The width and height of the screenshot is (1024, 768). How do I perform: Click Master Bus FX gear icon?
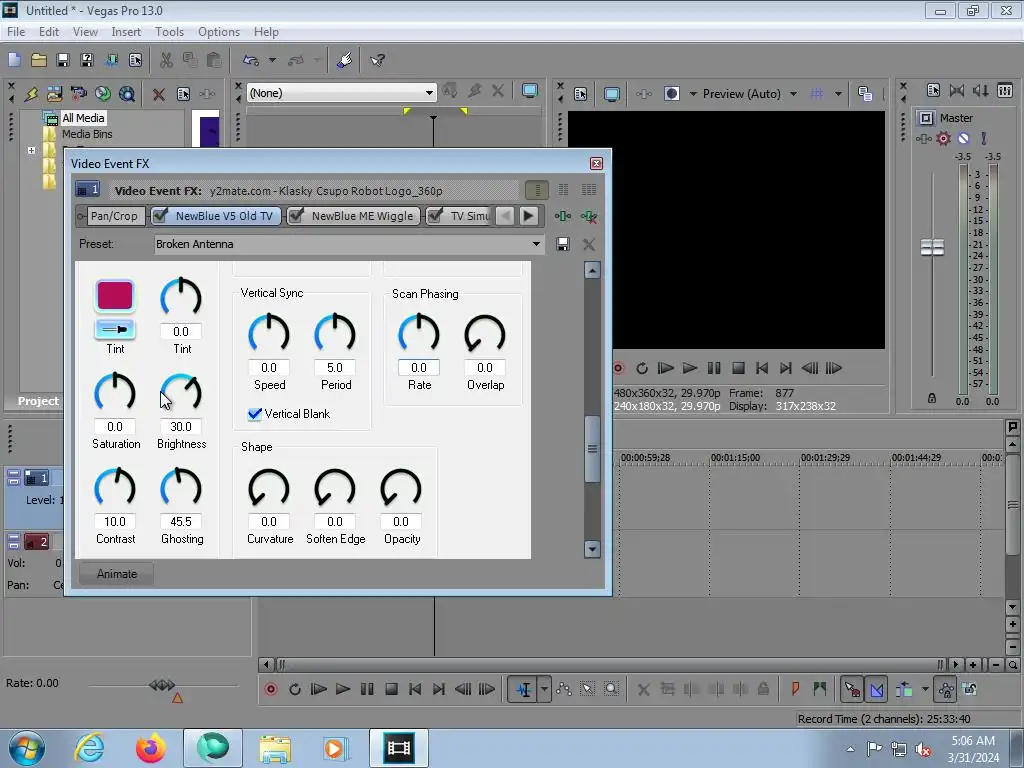943,138
